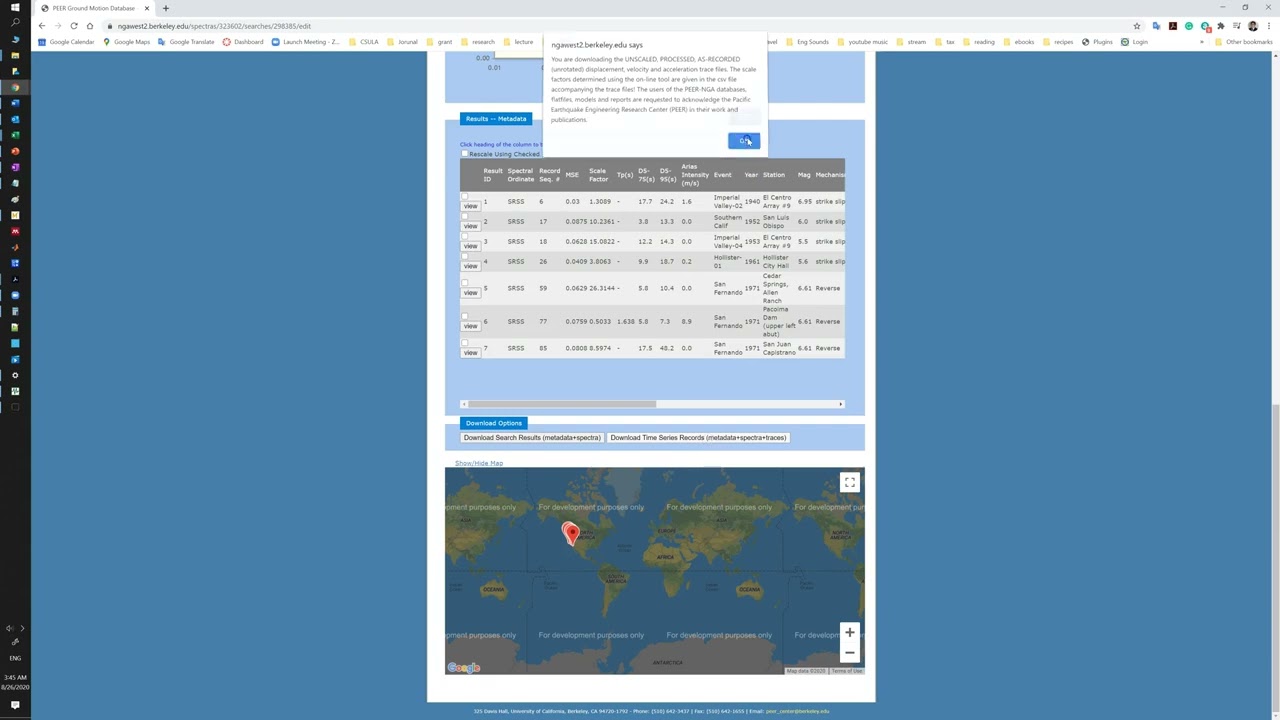
Task: Open the youtube music bookmark folder
Action: (x=862, y=42)
